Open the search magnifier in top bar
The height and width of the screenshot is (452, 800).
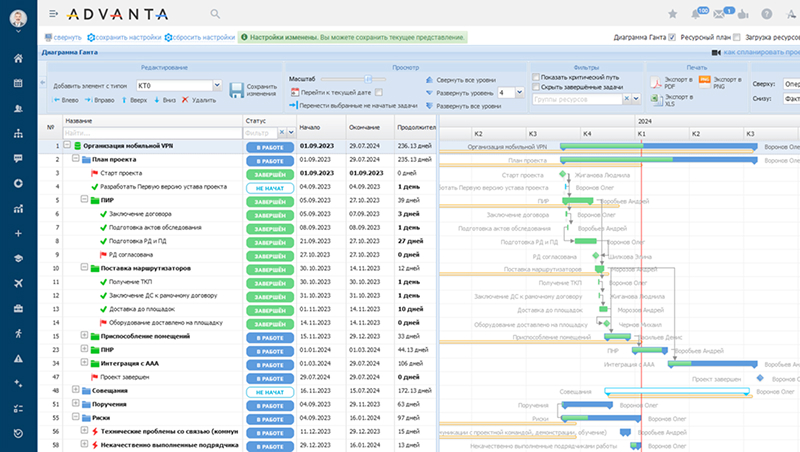point(216,14)
